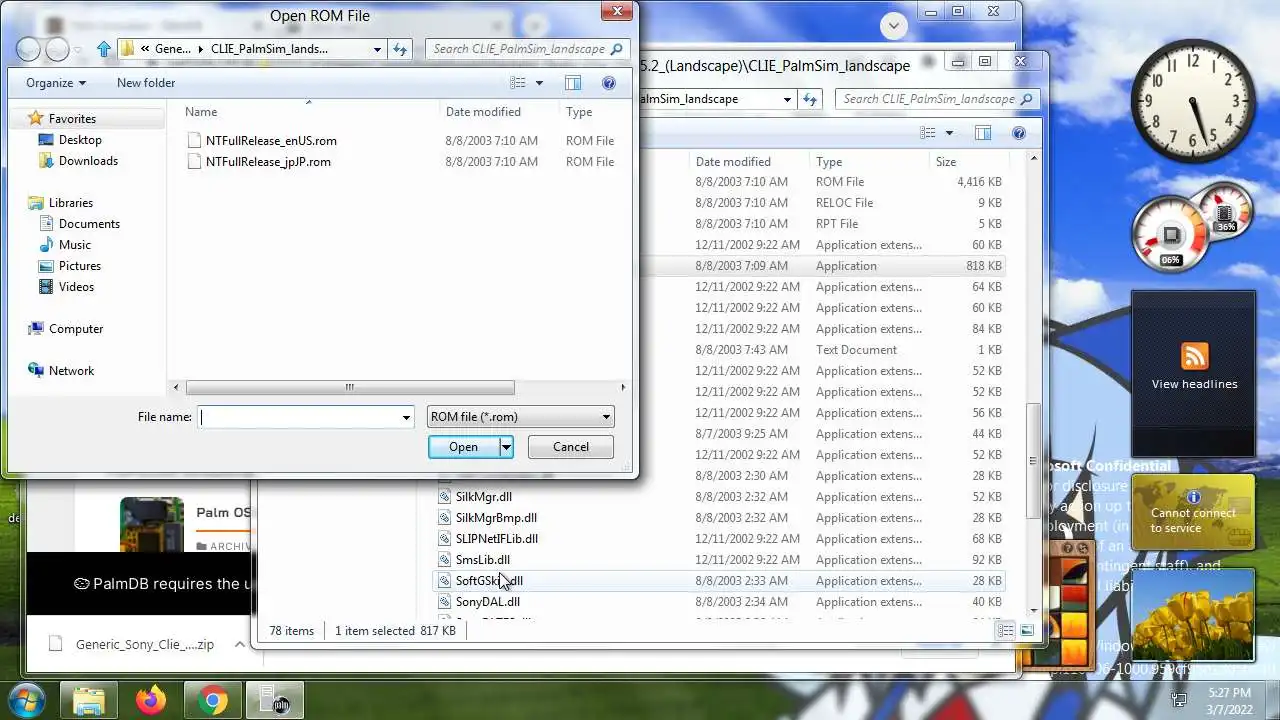This screenshot has height=720, width=1280.
Task: Open Help icon in Open ROM dialog
Action: point(608,83)
